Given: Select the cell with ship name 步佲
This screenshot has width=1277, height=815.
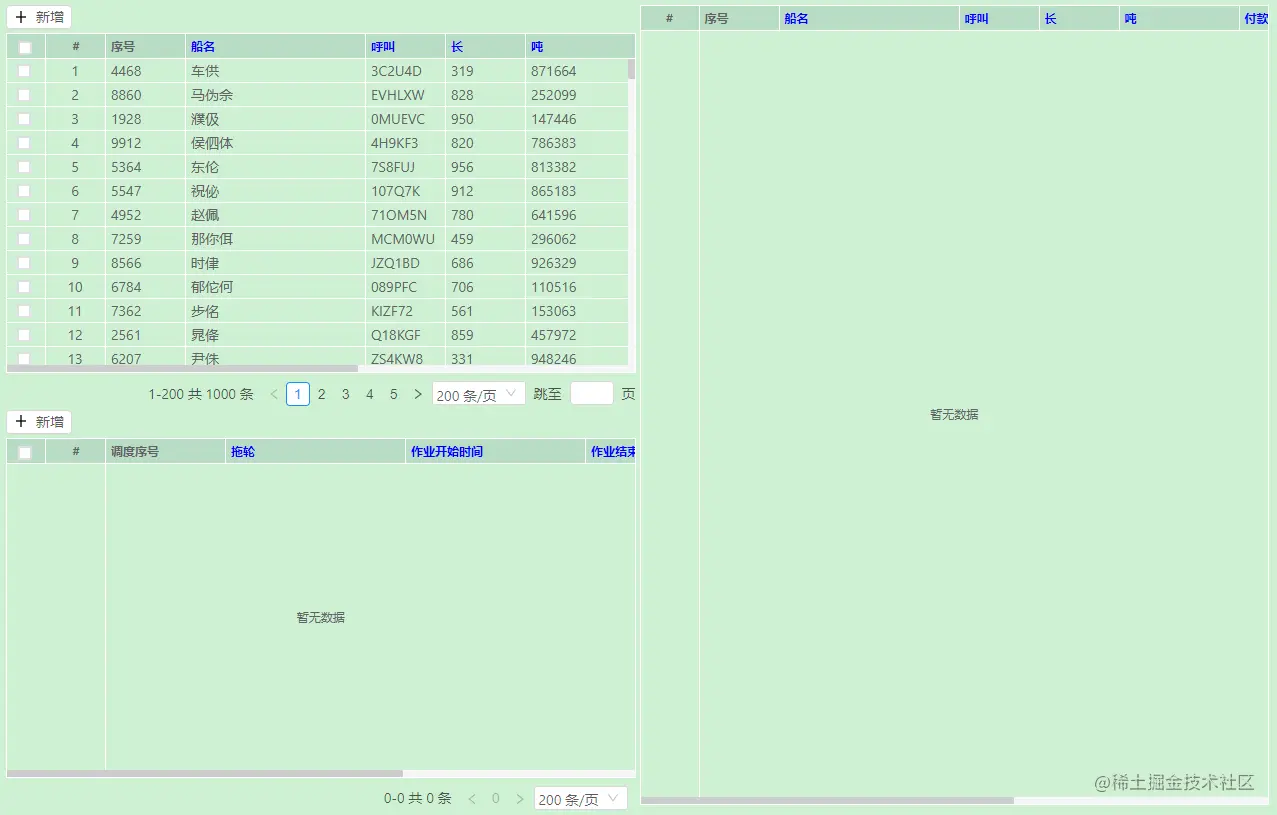Looking at the screenshot, I should coord(276,311).
